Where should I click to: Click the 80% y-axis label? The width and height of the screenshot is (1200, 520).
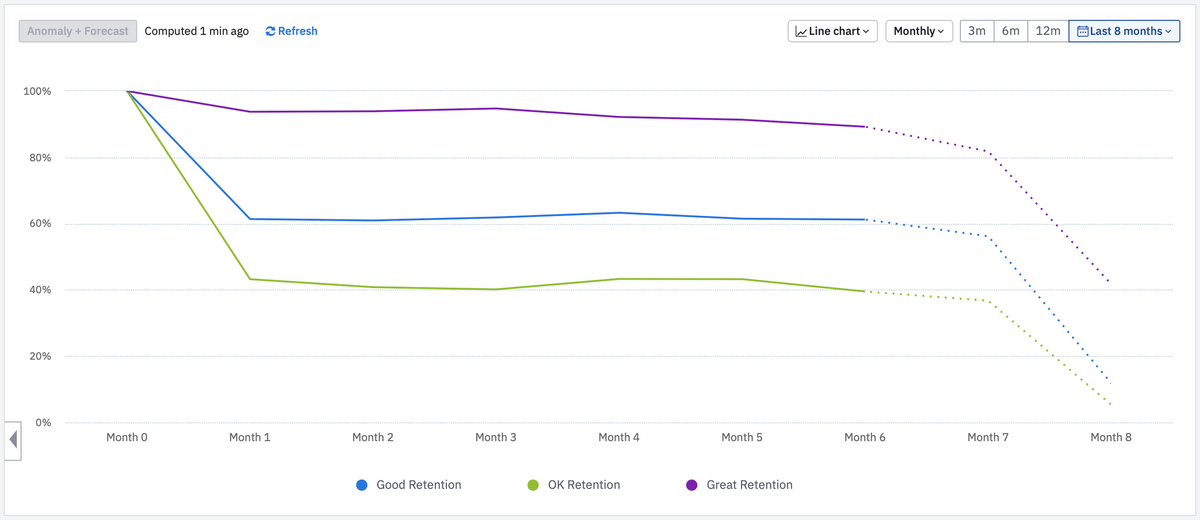pyautogui.click(x=40, y=157)
